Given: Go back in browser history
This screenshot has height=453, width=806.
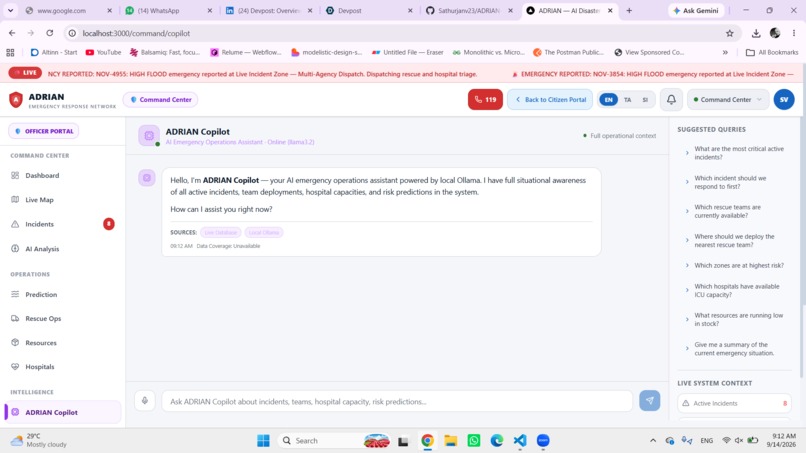Looking at the screenshot, I should point(12,33).
